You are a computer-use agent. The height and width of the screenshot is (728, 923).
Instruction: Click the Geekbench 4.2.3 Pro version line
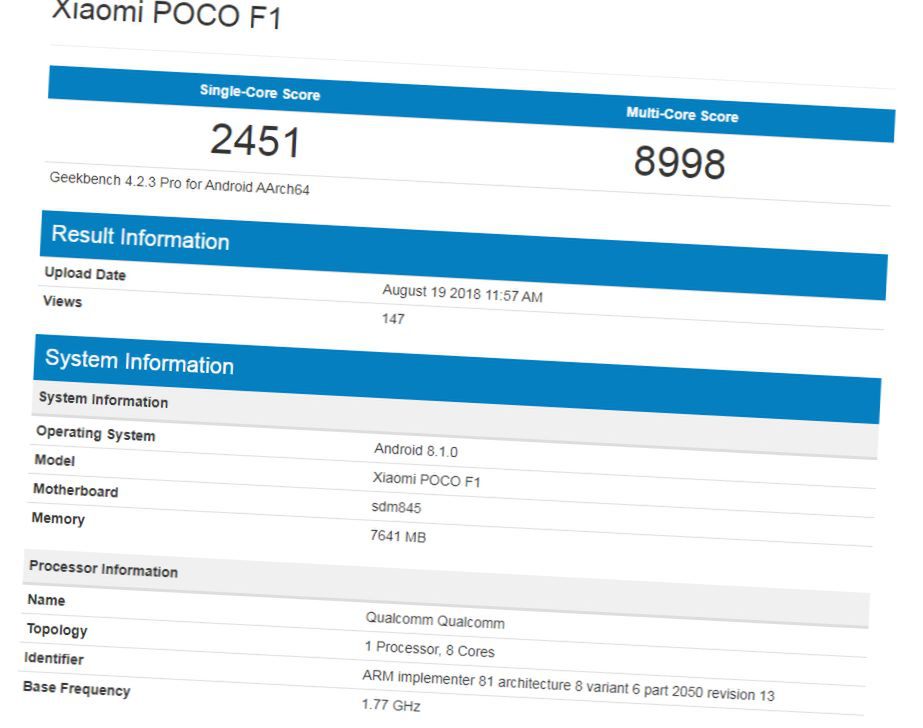pos(180,184)
